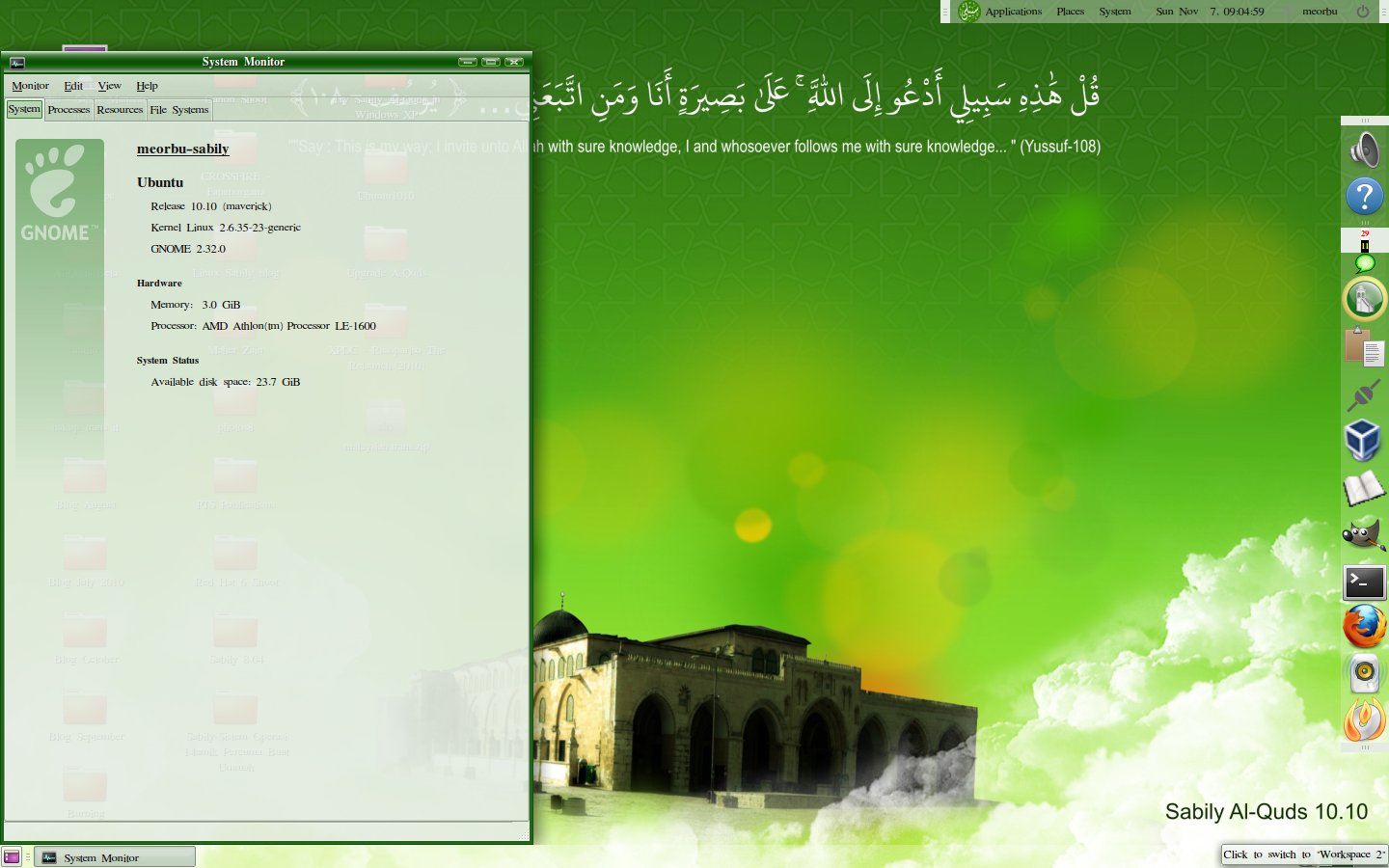Open the Quran book icon in the dock
Viewport: 1389px width, 868px height.
(1364, 489)
